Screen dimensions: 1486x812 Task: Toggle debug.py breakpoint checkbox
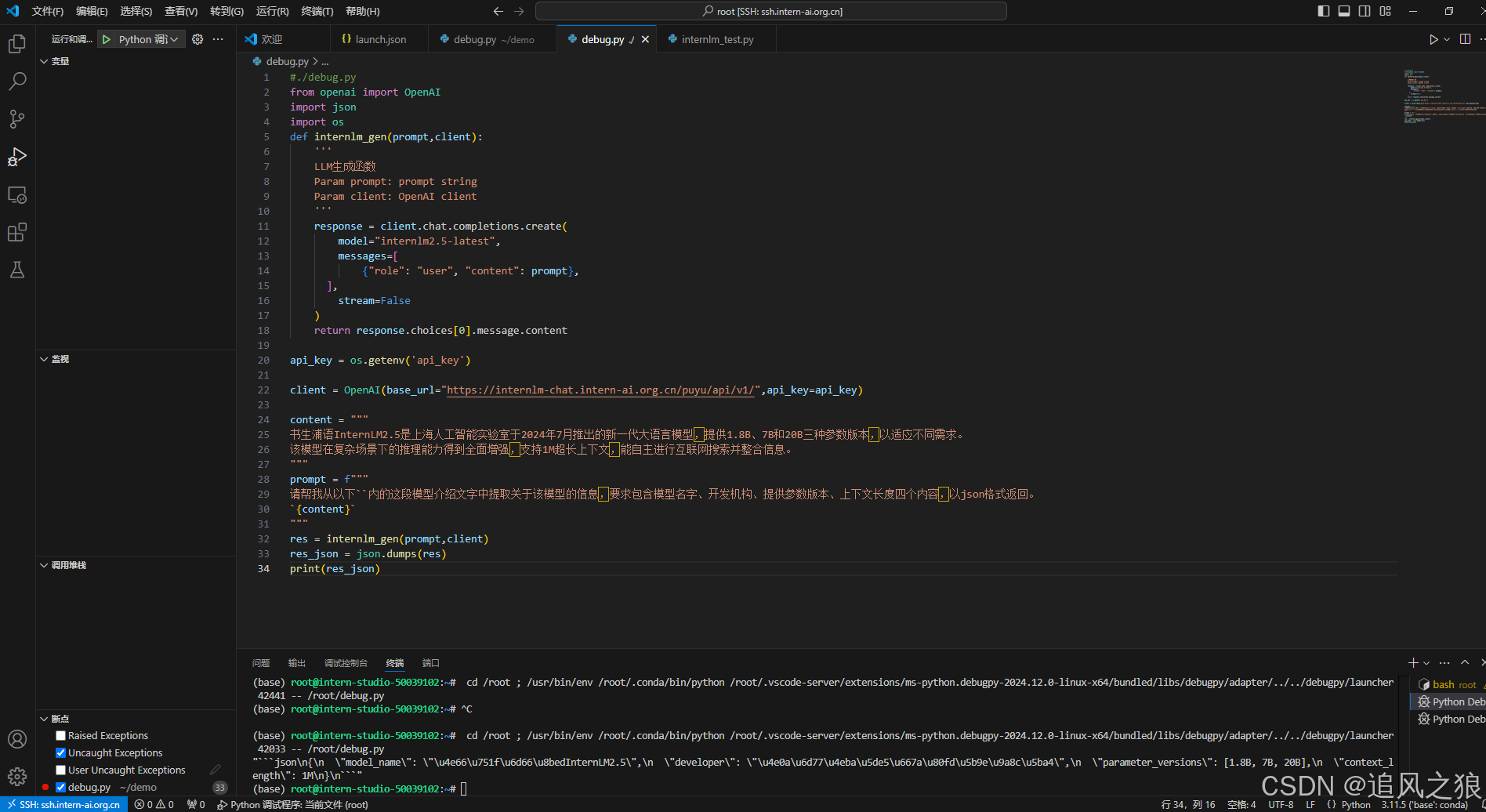tap(60, 787)
